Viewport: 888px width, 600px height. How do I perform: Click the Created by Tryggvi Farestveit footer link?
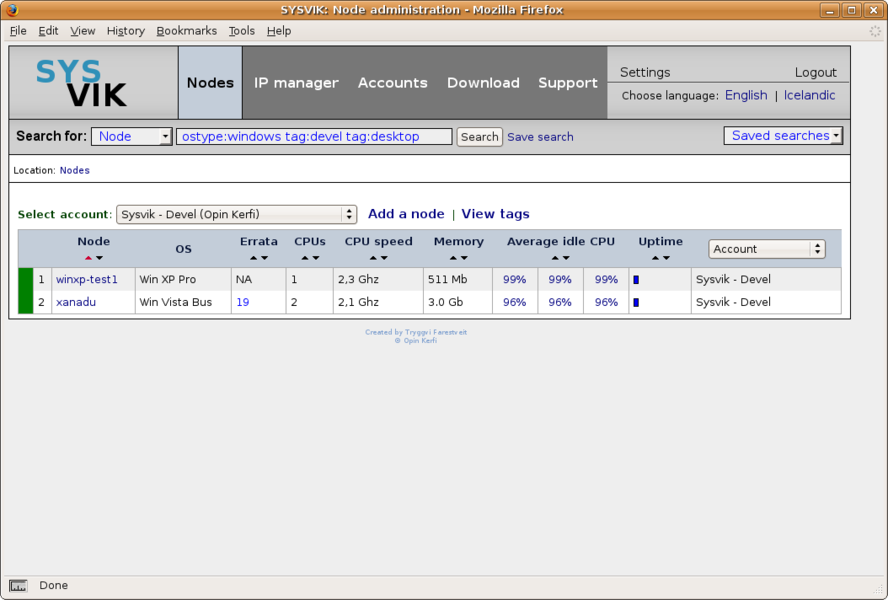tap(416, 332)
